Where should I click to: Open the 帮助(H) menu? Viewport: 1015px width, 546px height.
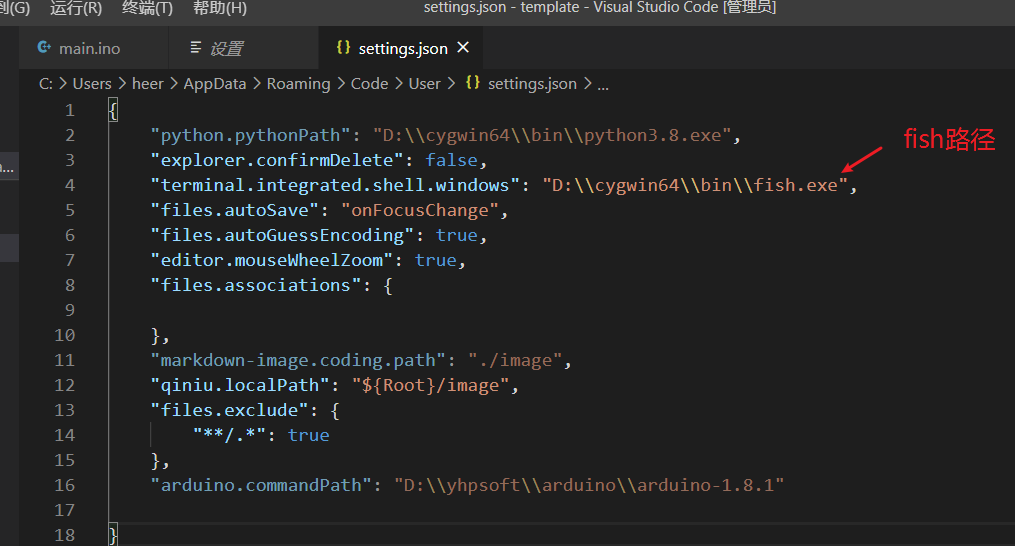point(219,8)
